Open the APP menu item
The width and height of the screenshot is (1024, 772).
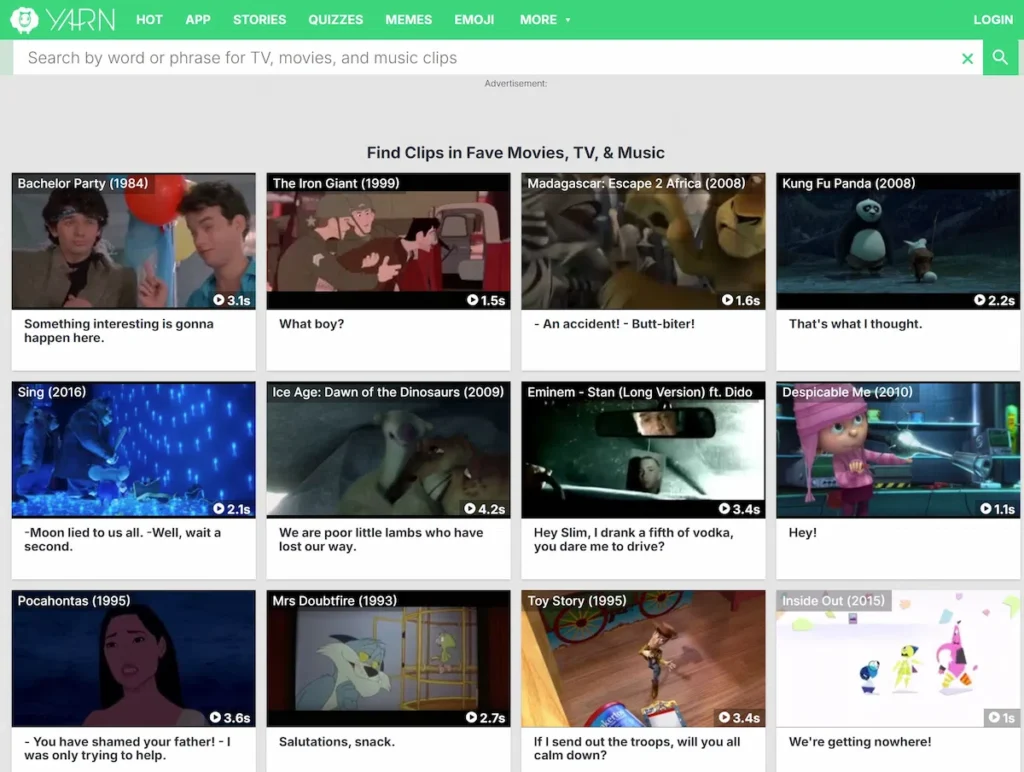198,20
